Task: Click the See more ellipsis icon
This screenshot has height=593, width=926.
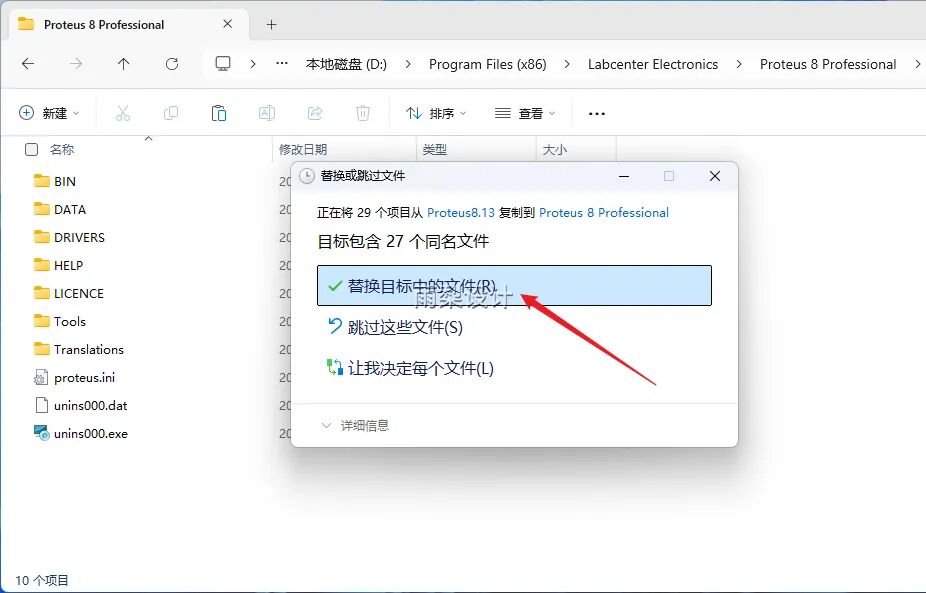Action: pos(596,113)
